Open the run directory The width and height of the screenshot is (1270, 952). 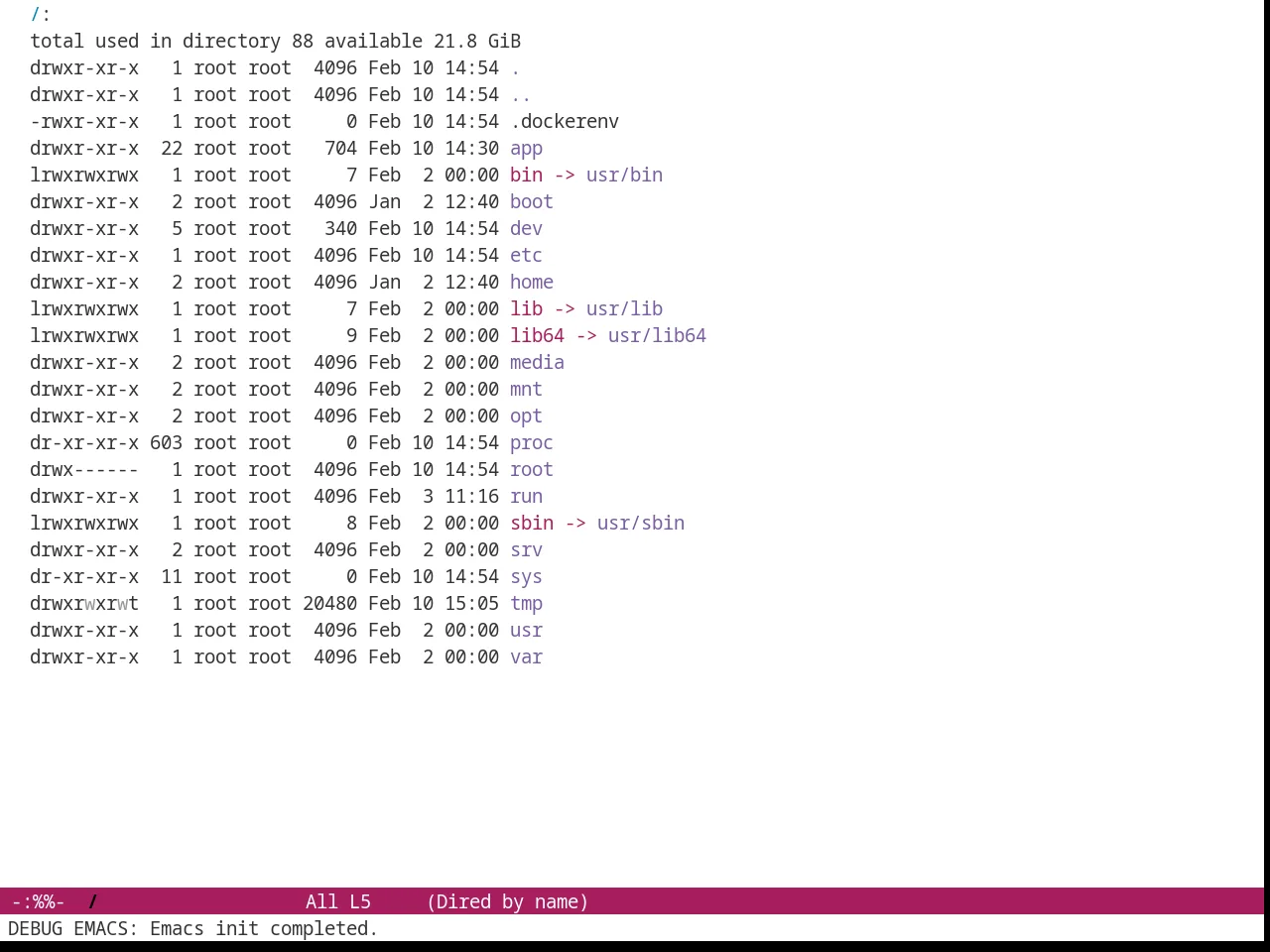(526, 496)
